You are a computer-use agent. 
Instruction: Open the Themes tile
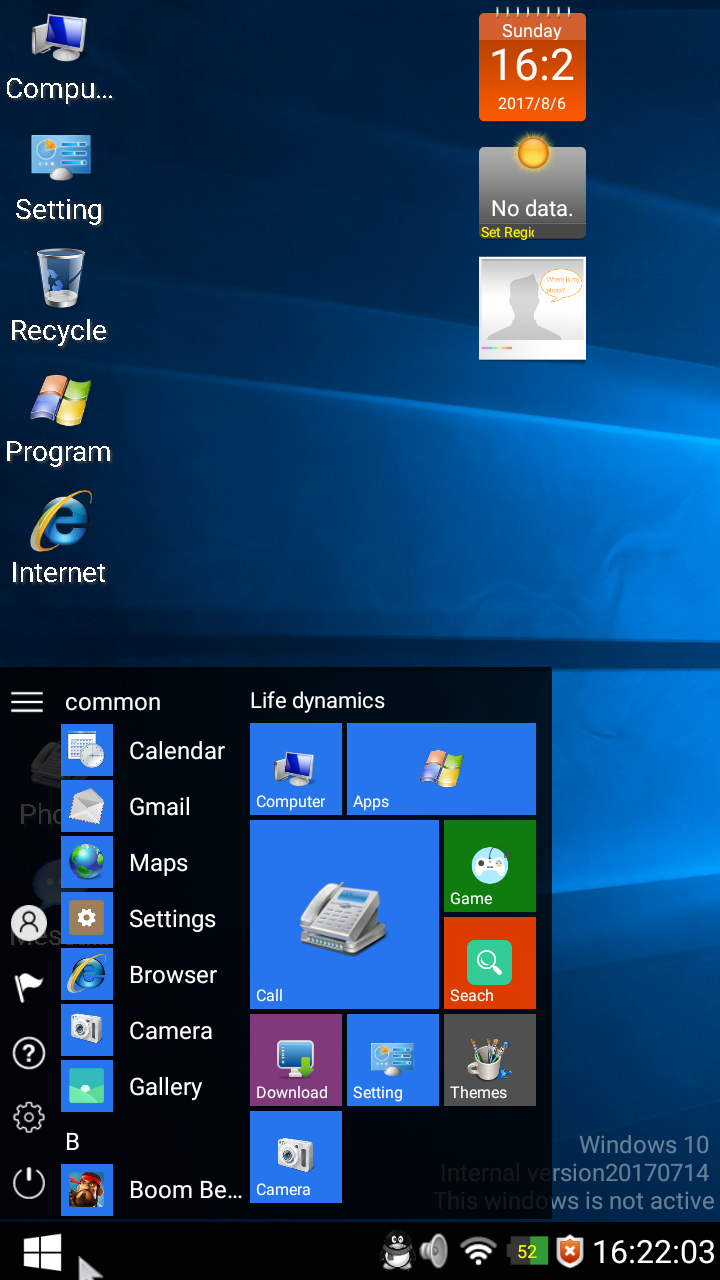(490, 1061)
